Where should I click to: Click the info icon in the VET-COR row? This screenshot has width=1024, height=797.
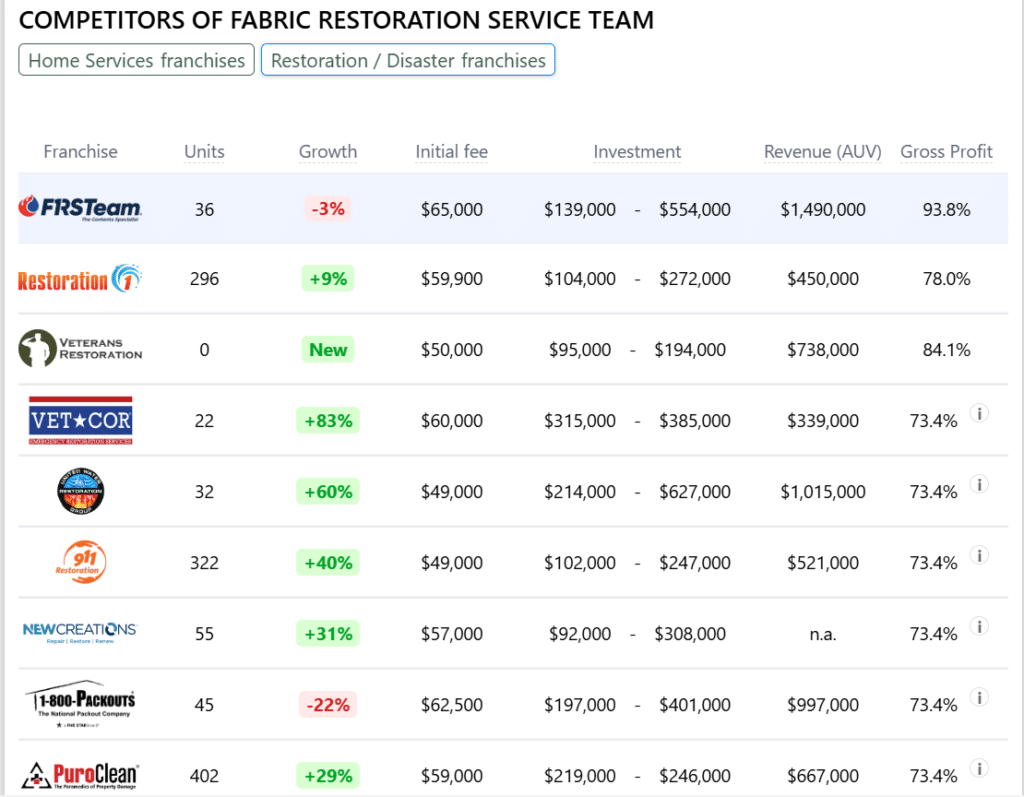pos(978,413)
